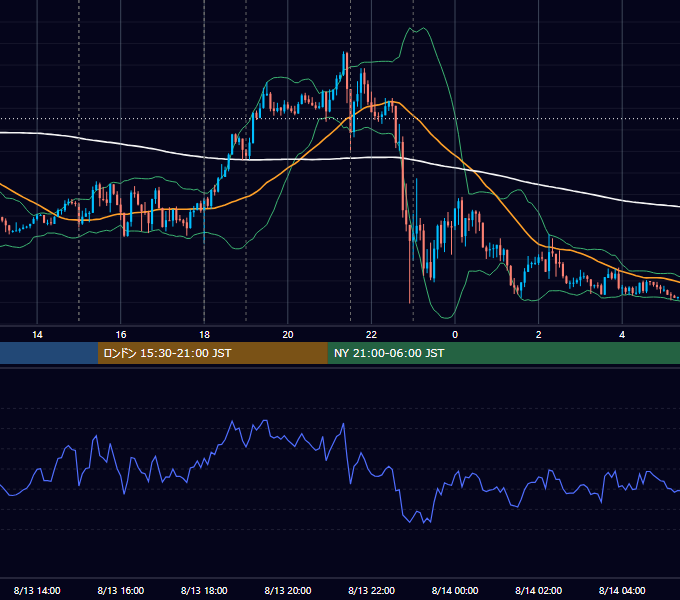Click the hour label 0 on upper axis
This screenshot has width=680, height=600.
[455, 335]
